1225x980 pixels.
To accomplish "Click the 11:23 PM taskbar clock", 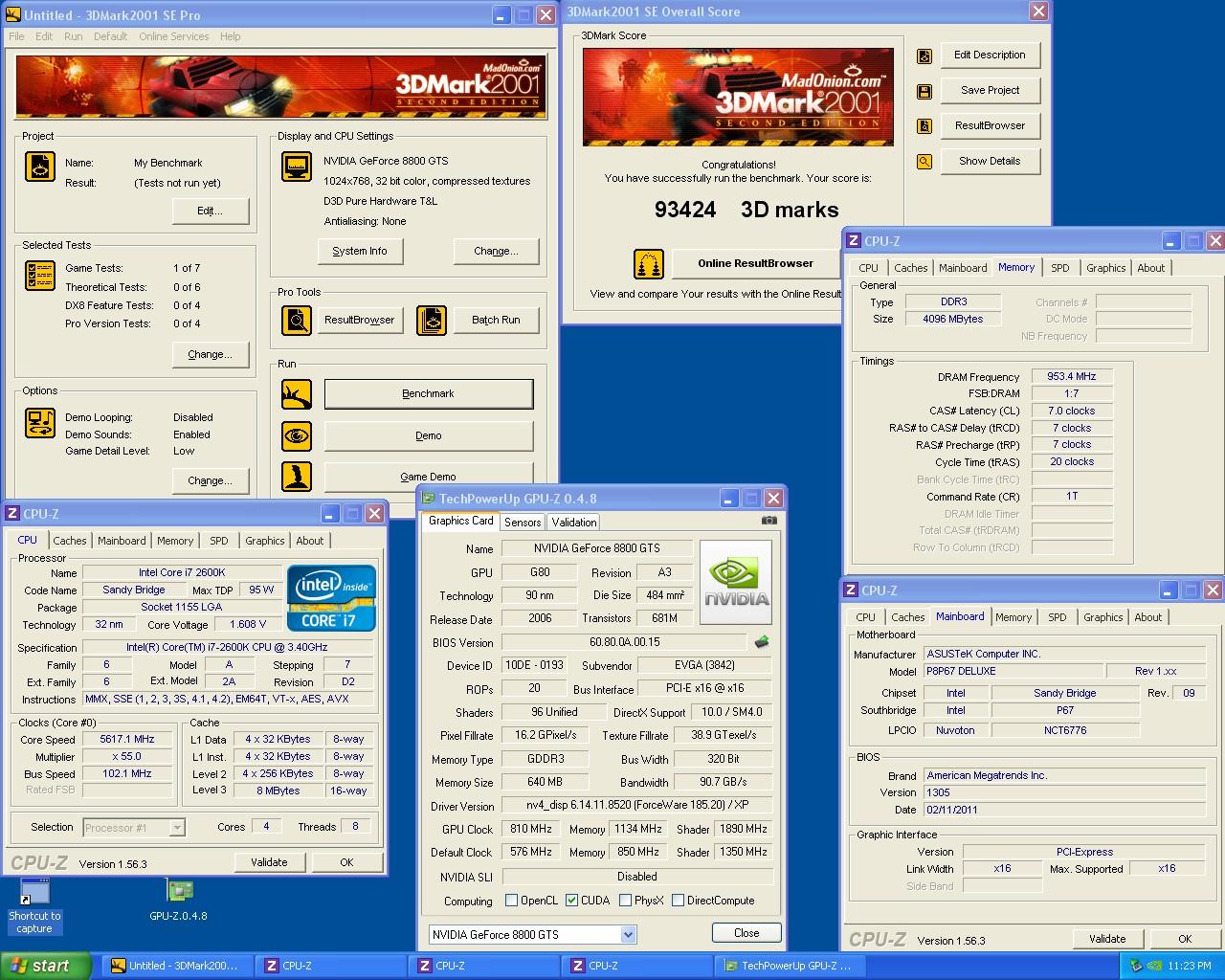I will click(x=1191, y=966).
